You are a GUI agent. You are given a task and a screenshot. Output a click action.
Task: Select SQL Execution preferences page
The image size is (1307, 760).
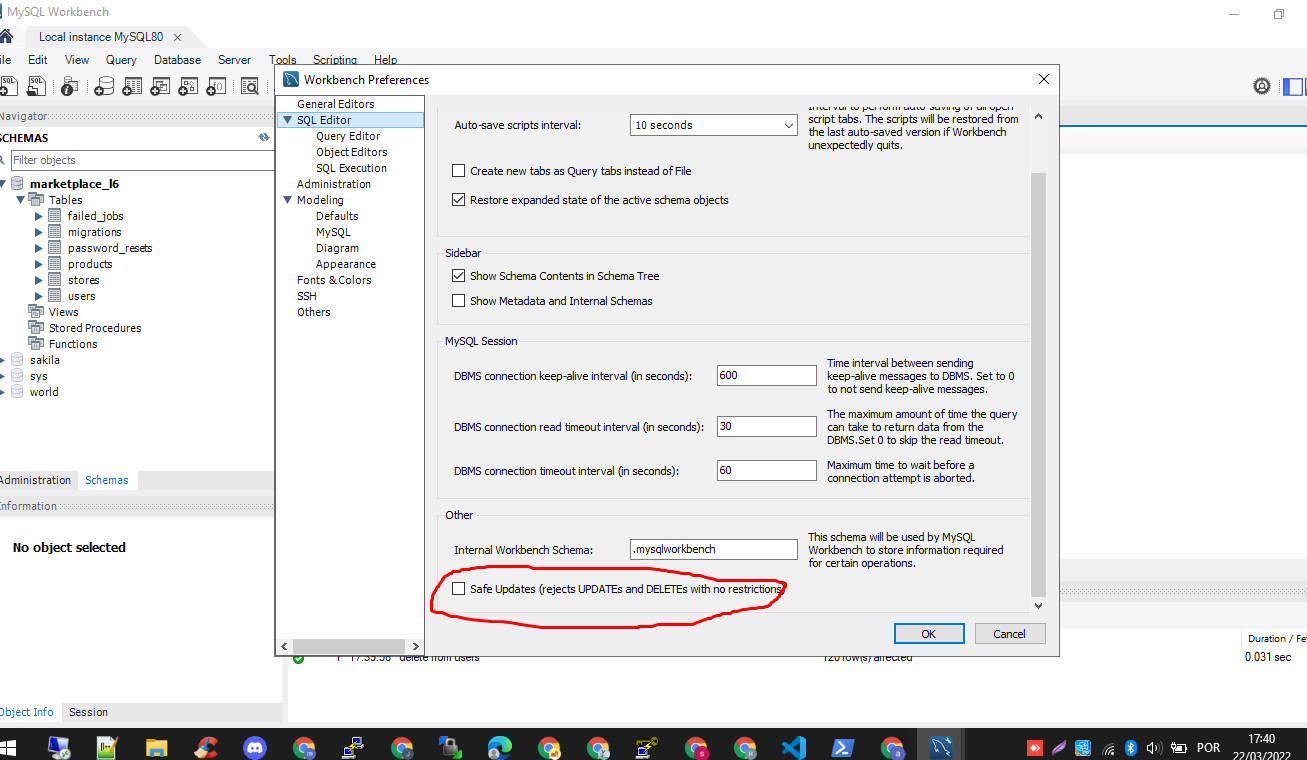(x=351, y=168)
